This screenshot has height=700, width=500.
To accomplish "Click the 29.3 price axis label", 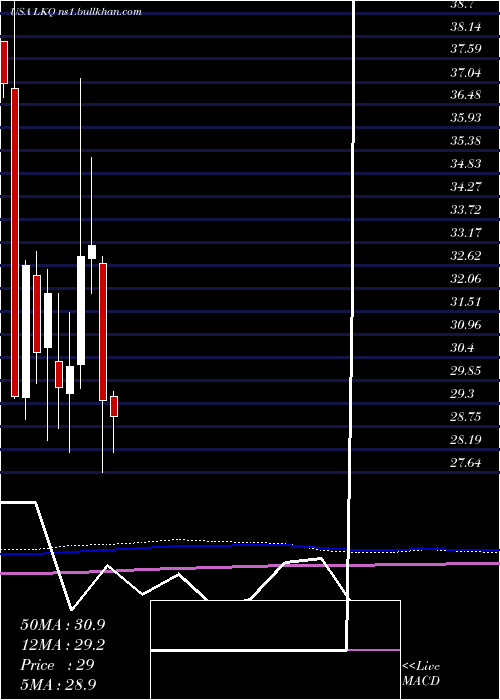I will (462, 394).
